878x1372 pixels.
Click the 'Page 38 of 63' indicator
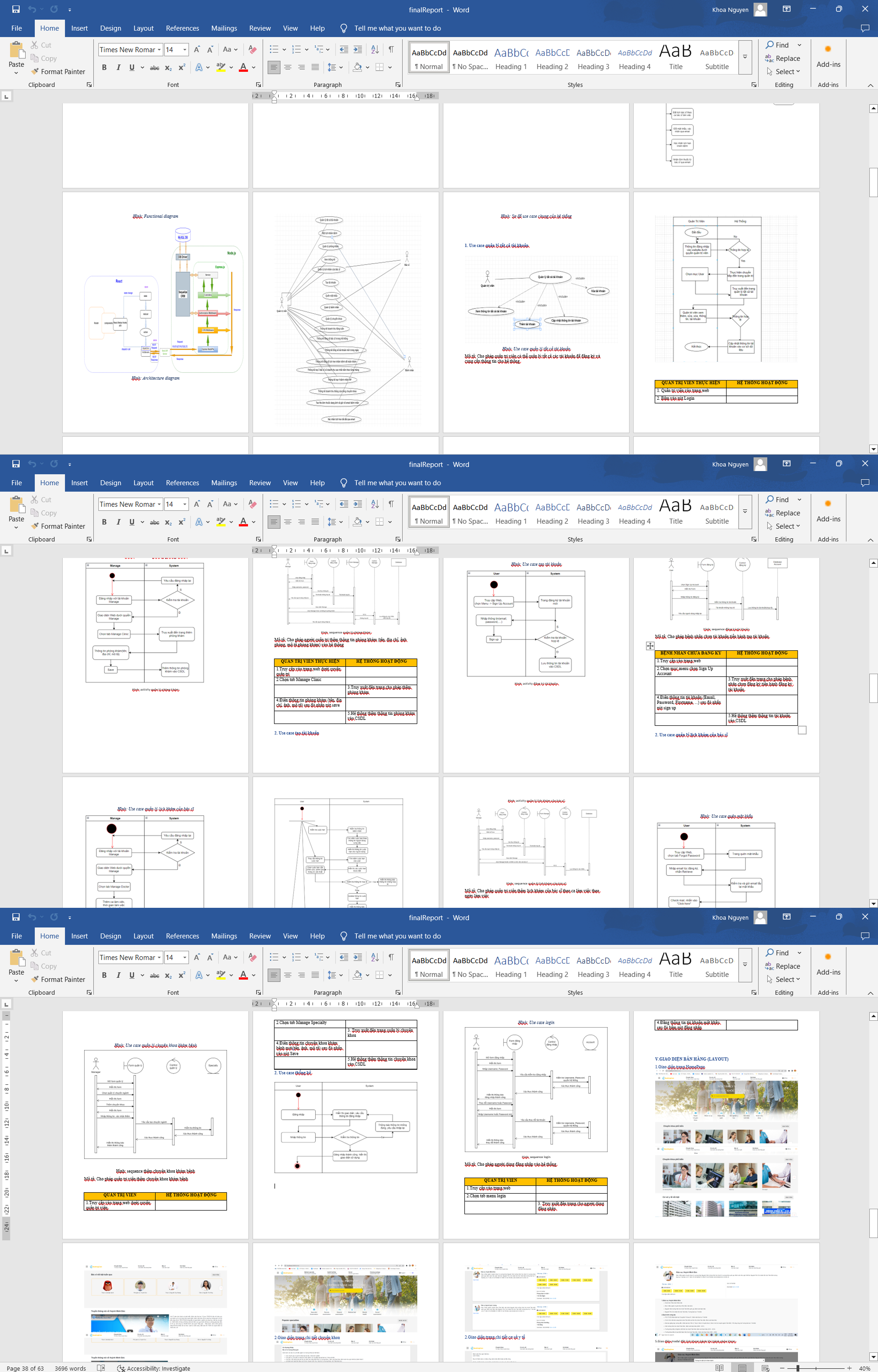[x=25, y=1368]
